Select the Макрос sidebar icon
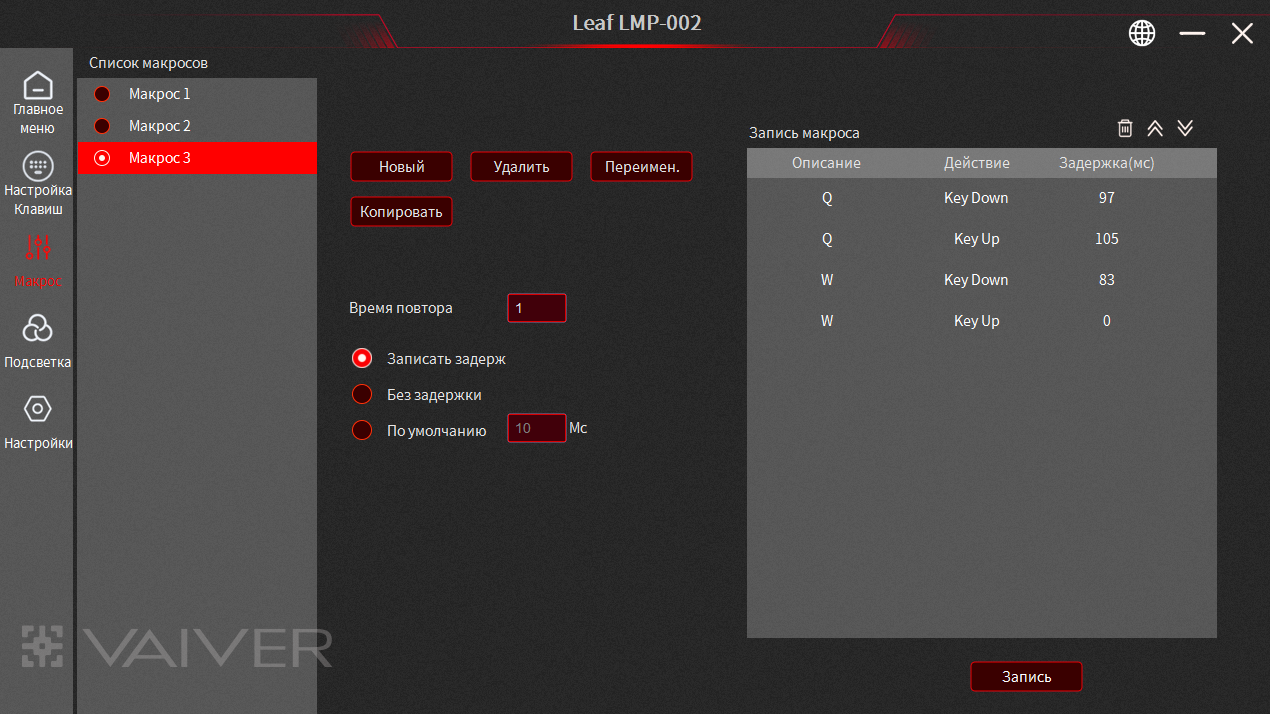 [x=37, y=247]
